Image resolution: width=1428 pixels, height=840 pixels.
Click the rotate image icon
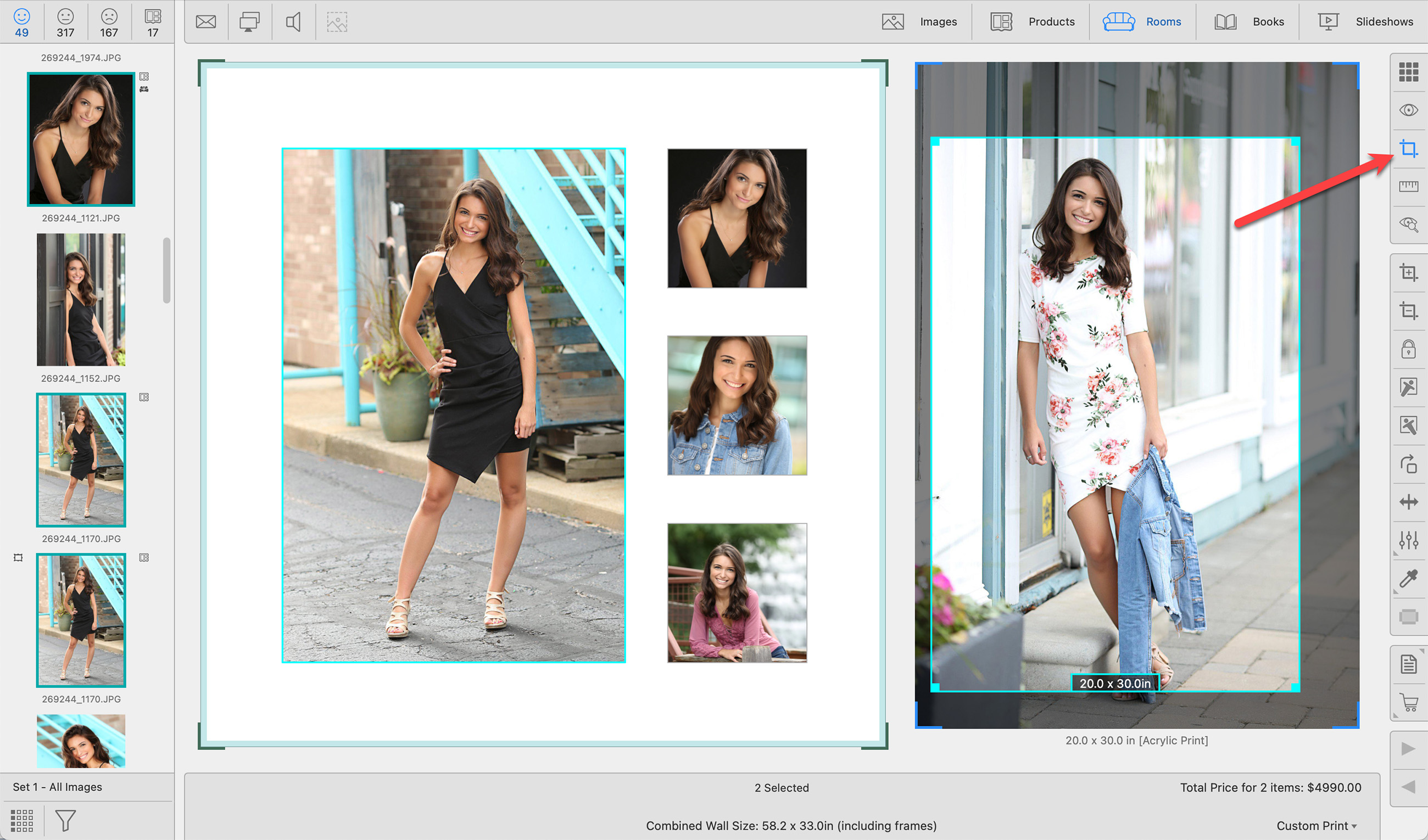(x=1408, y=464)
